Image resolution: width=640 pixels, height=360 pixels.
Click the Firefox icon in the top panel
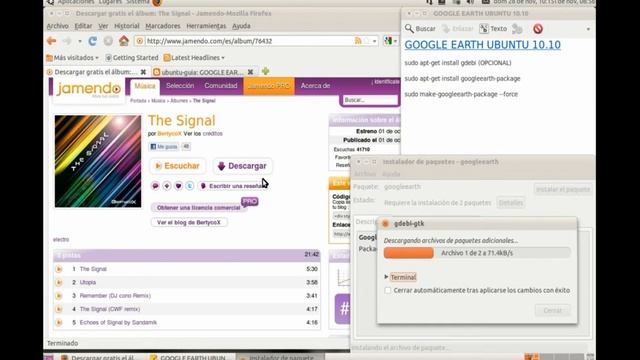click(158, 3)
